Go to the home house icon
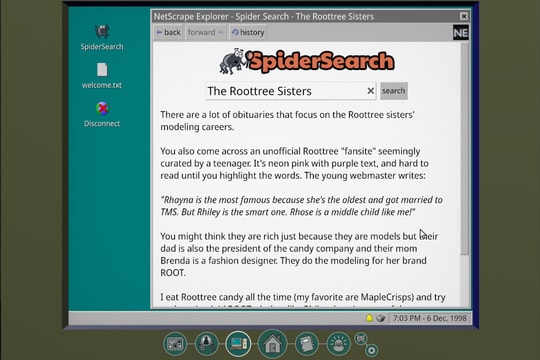 (272, 343)
